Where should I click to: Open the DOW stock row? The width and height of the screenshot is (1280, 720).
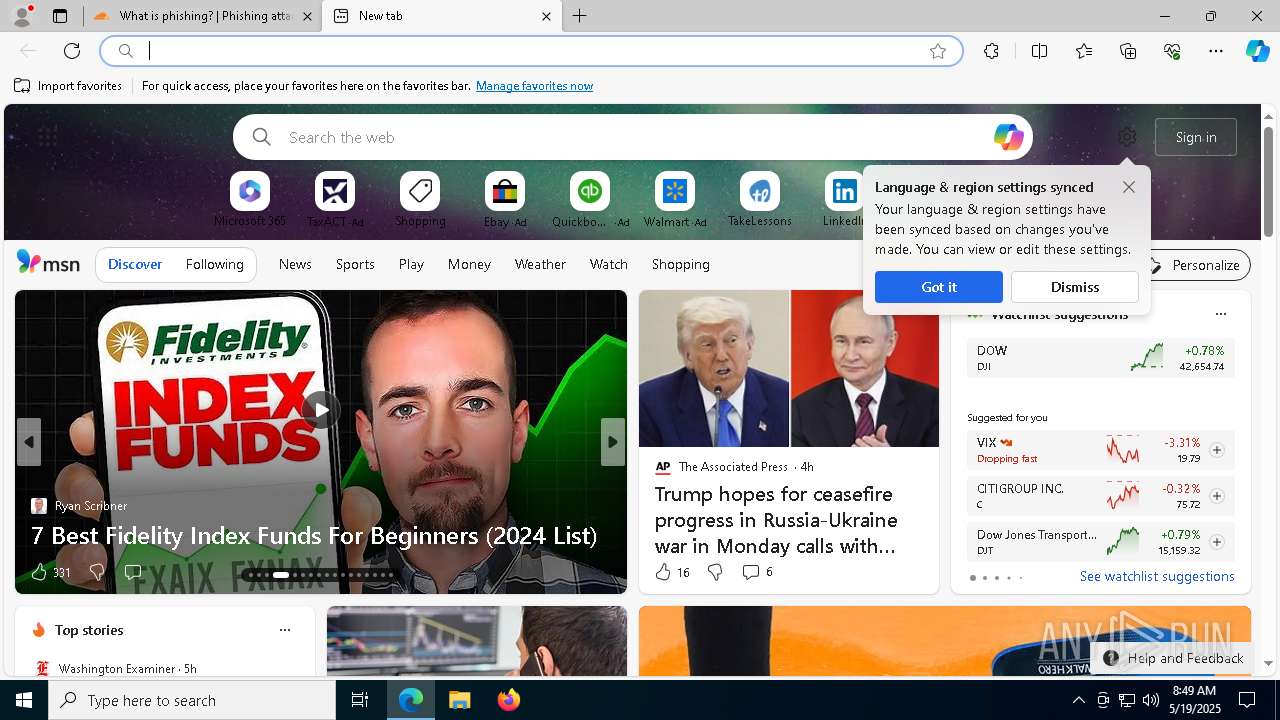point(1100,358)
